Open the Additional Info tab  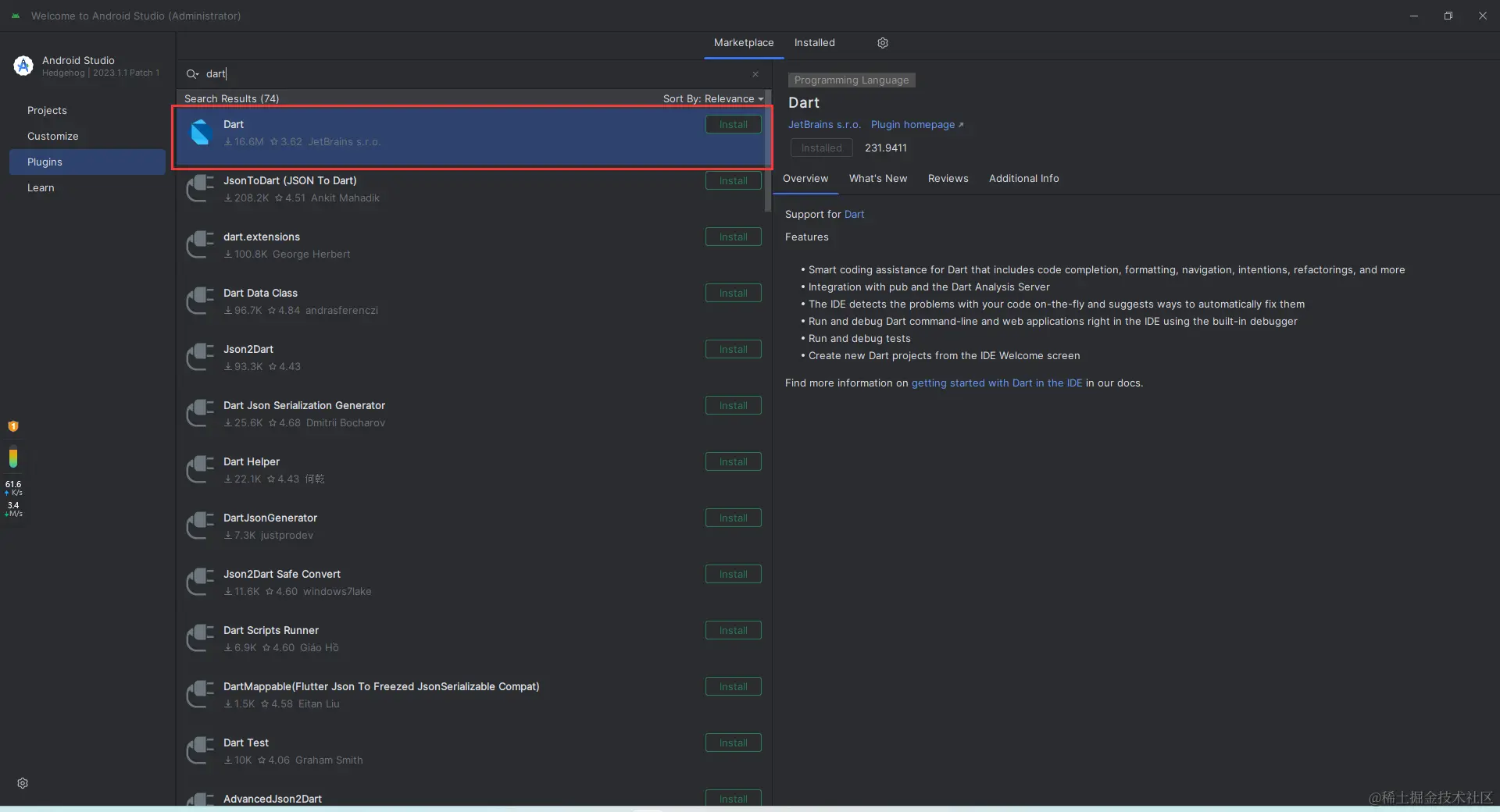1024,179
